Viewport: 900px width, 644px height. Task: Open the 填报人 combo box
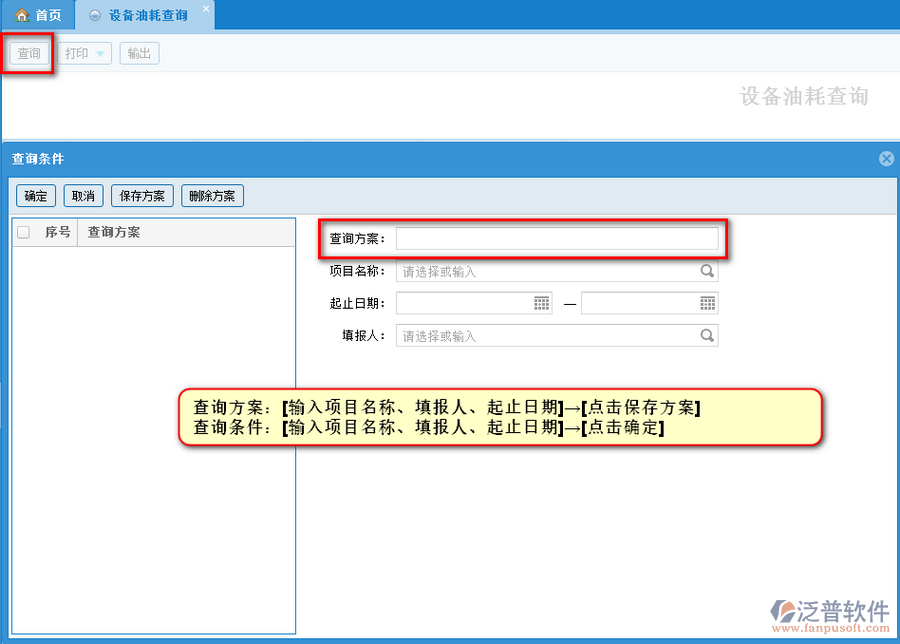[548, 336]
